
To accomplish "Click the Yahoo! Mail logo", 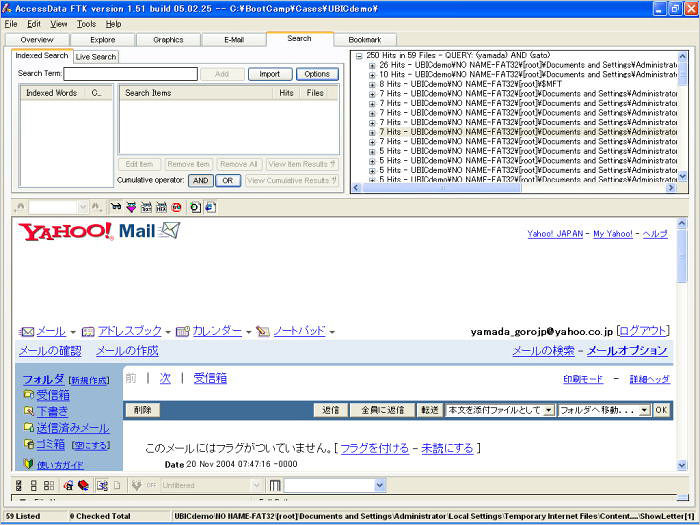I will (99, 232).
